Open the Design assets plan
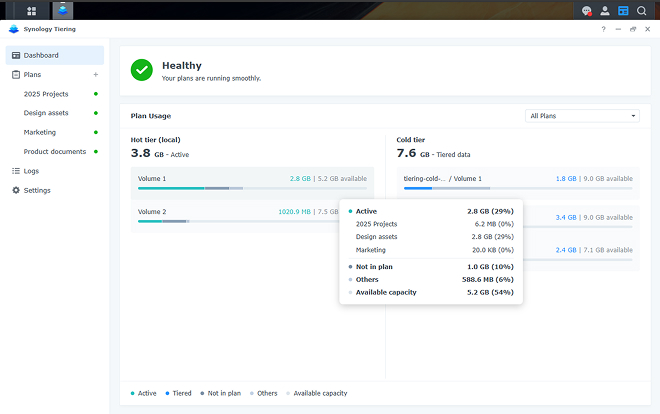 [46, 113]
